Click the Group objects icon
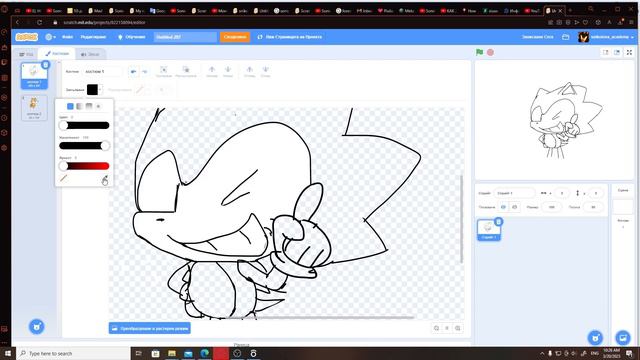Screen dimensions: 640x360 pyautogui.click(x=164, y=71)
